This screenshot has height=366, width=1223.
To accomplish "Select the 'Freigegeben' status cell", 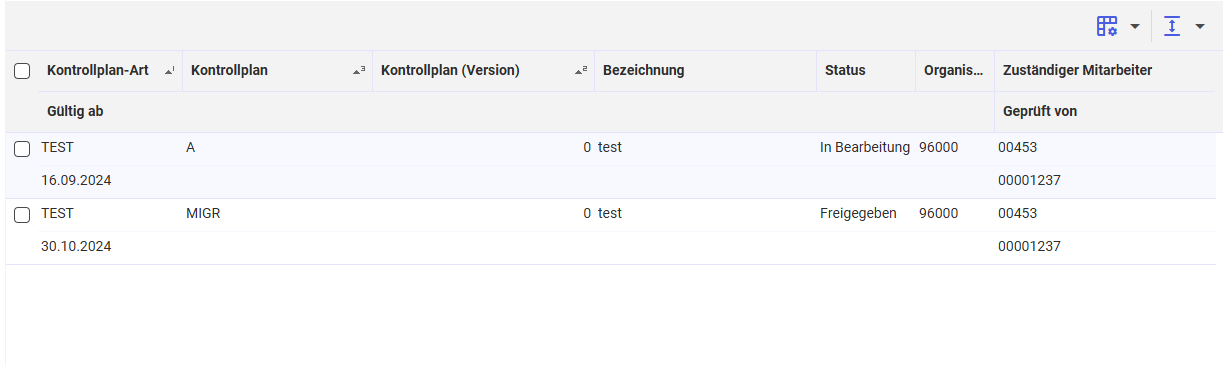I will point(858,213).
